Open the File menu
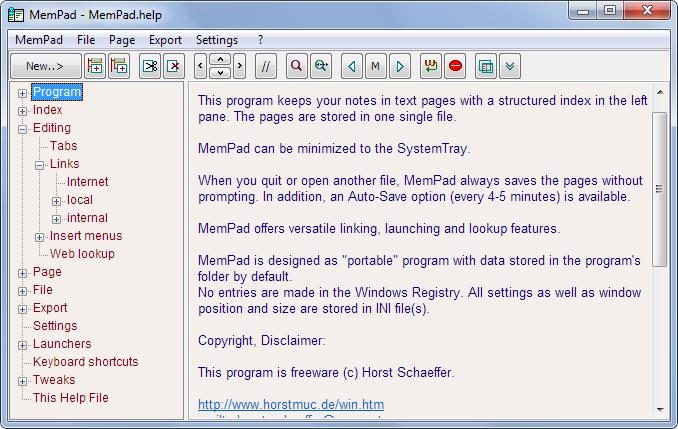678x429 pixels. (86, 40)
